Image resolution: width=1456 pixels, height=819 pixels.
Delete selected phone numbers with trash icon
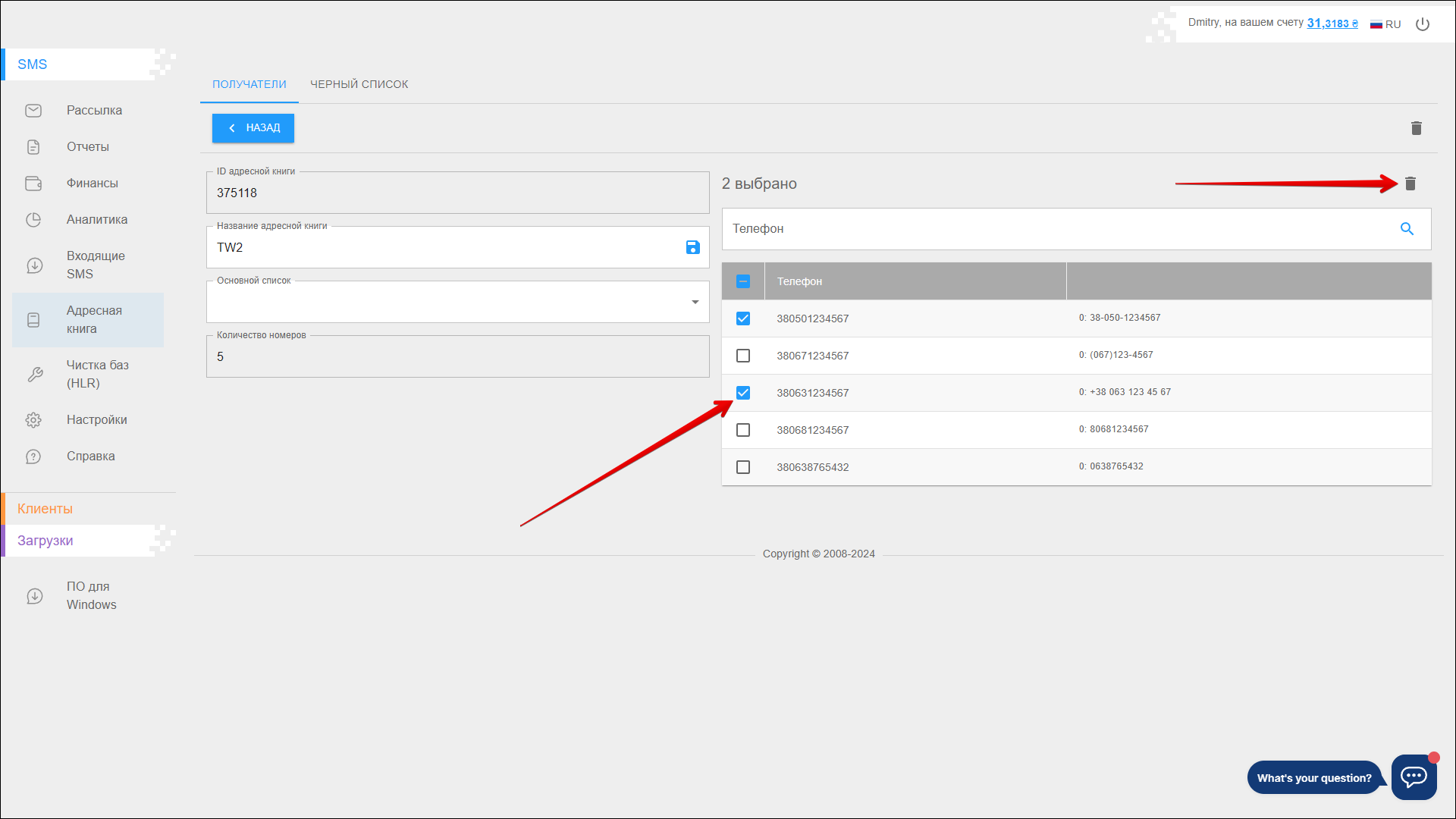coord(1410,184)
